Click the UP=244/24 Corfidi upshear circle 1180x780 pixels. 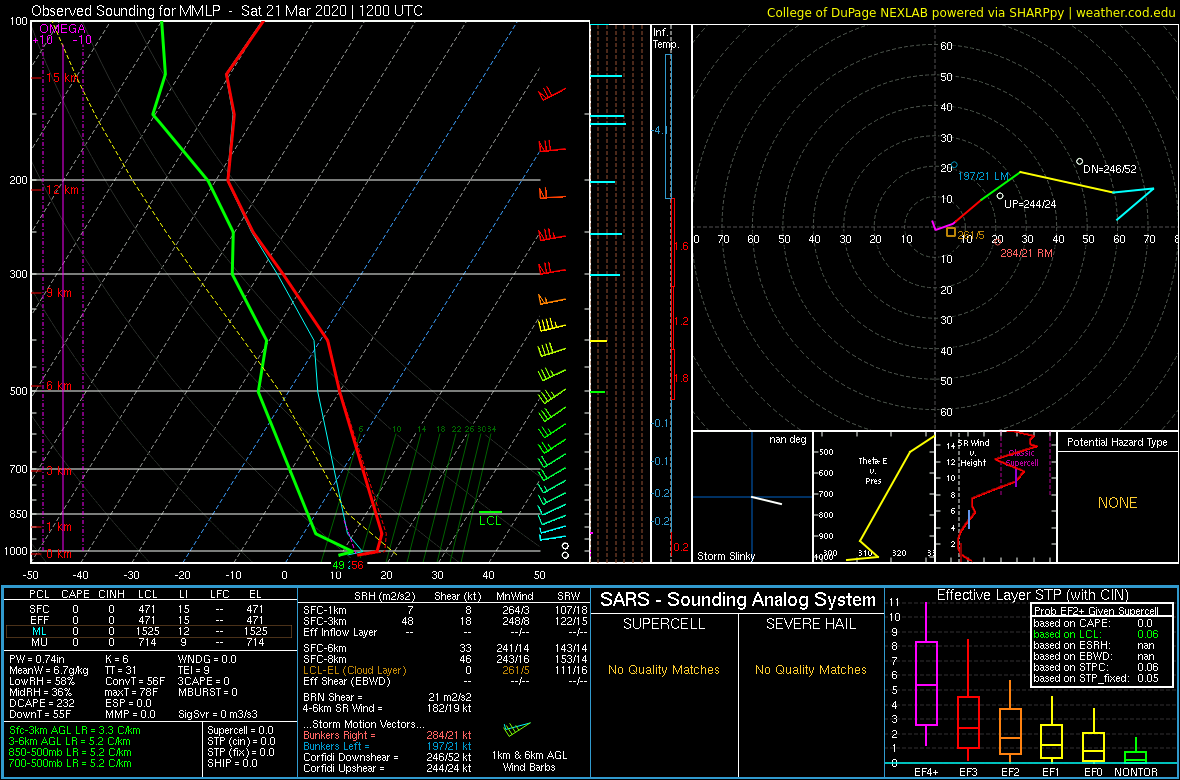[x=1000, y=196]
